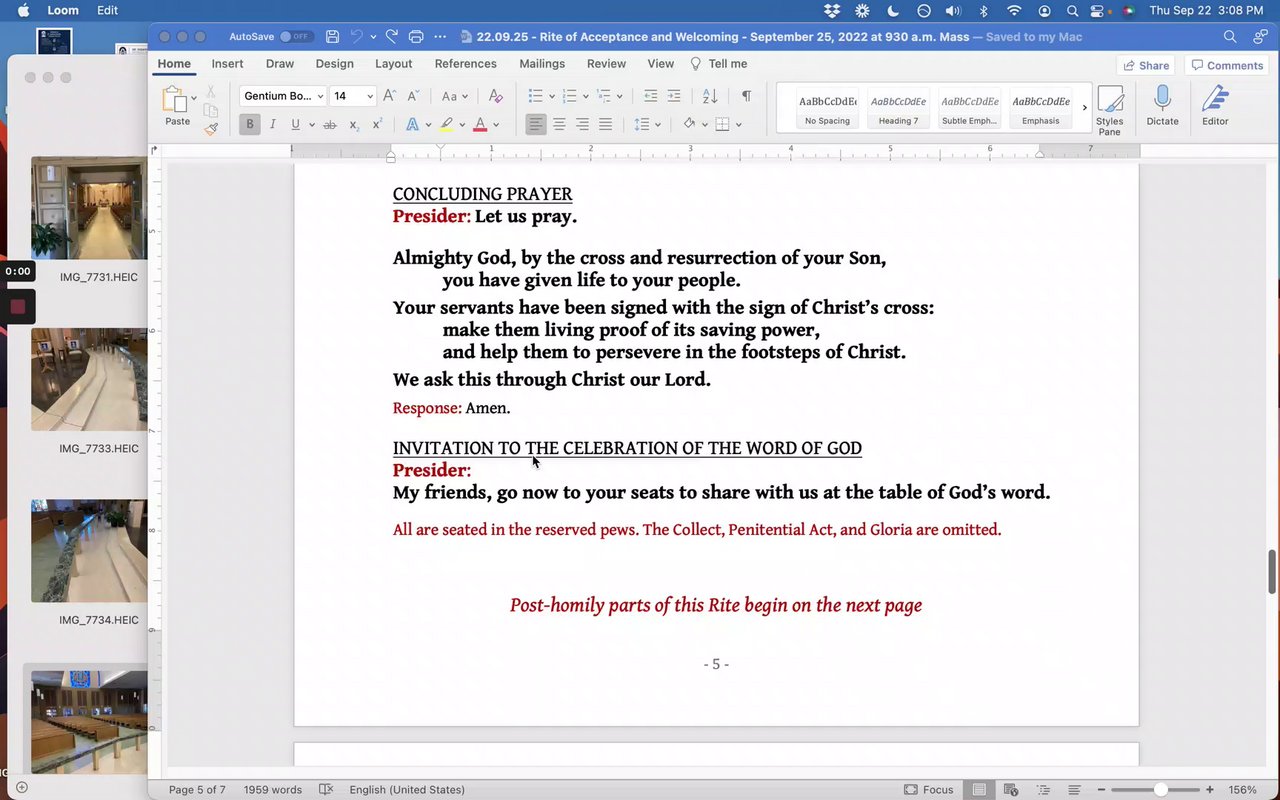This screenshot has height=800, width=1280.
Task: Open the line spacing dropdown
Action: 647,125
